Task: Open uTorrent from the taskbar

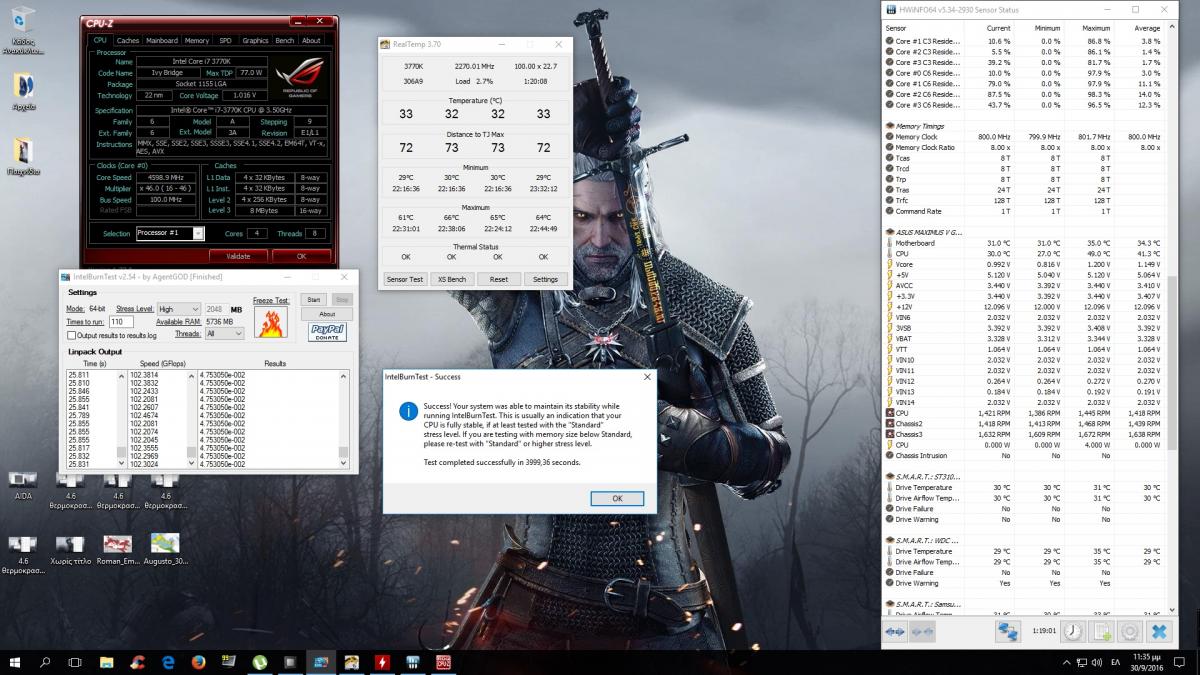Action: 259,662
